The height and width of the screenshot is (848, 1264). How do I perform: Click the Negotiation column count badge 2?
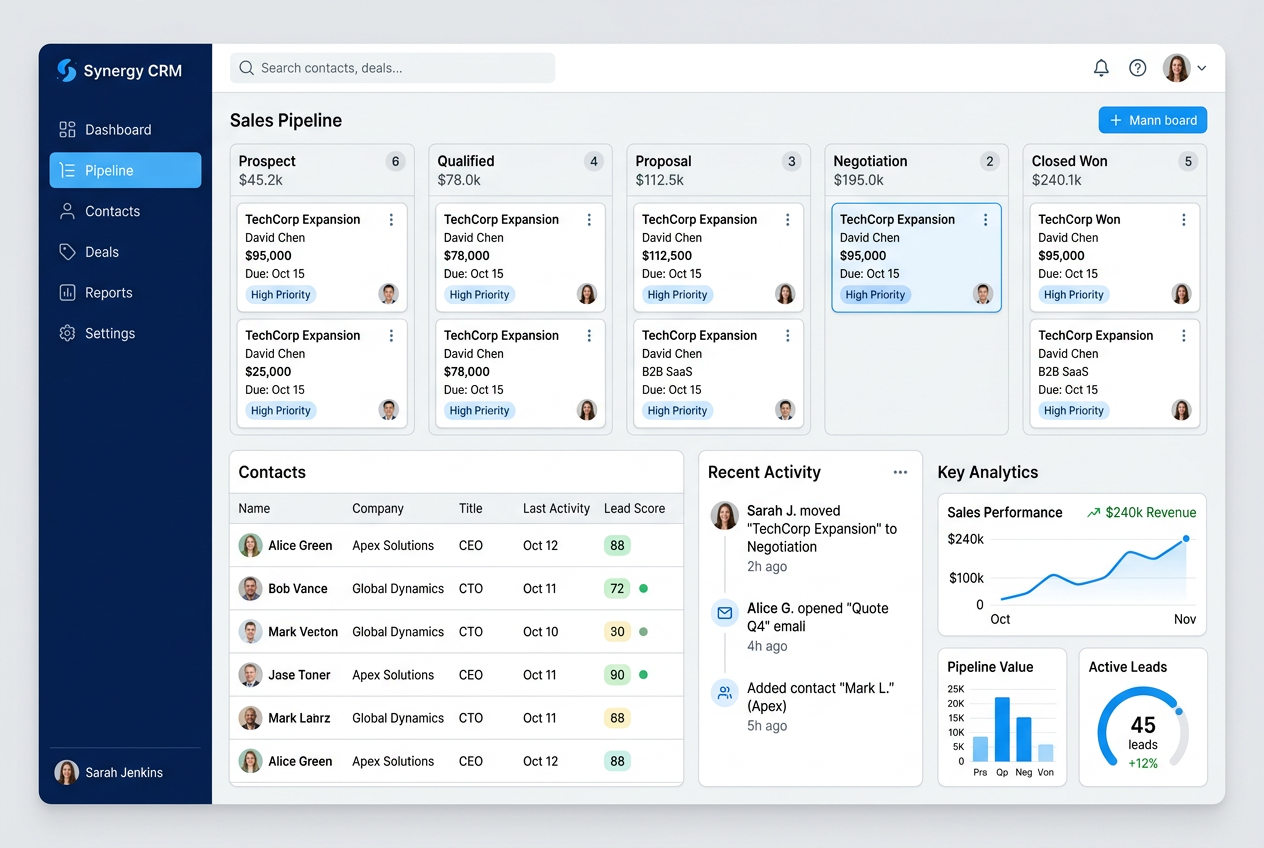tap(990, 161)
